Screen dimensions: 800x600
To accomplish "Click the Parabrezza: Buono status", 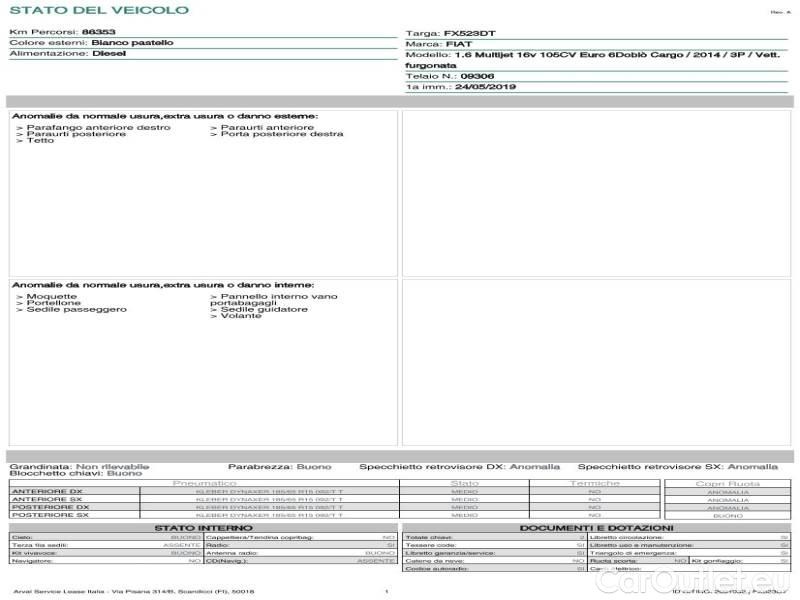I will (279, 466).
